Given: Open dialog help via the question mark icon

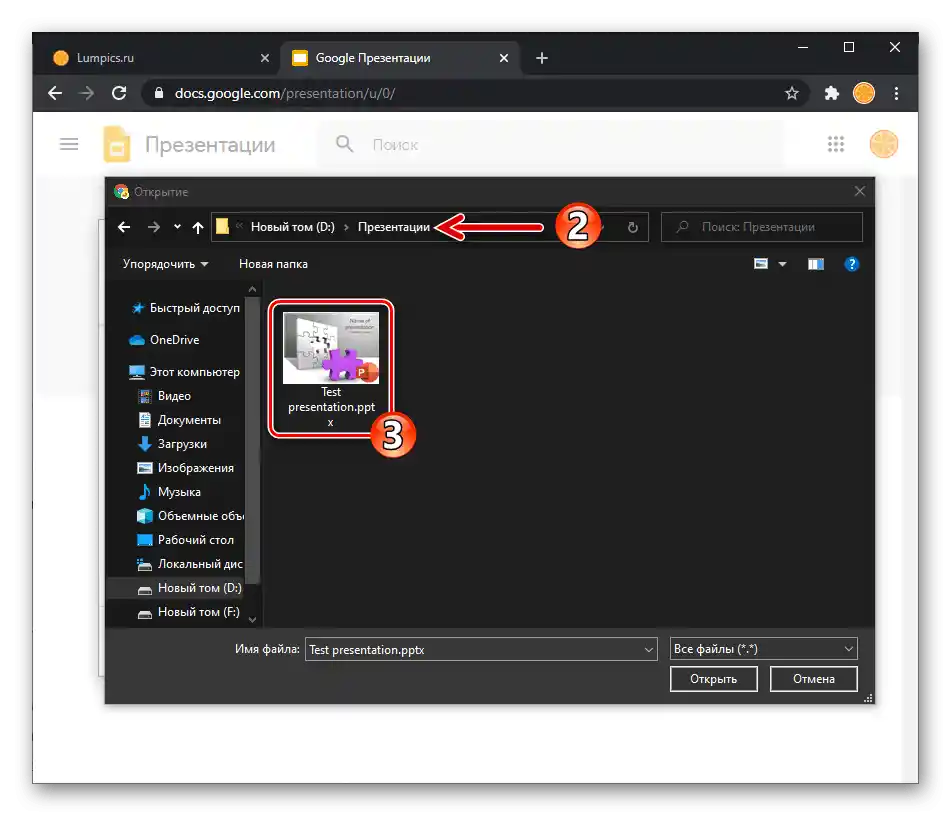Looking at the screenshot, I should coord(851,263).
